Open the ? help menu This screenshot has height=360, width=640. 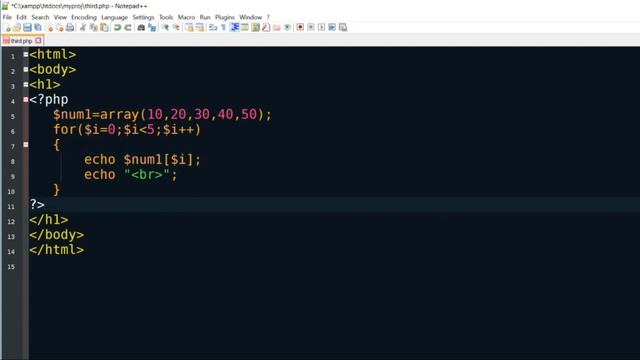(268, 17)
